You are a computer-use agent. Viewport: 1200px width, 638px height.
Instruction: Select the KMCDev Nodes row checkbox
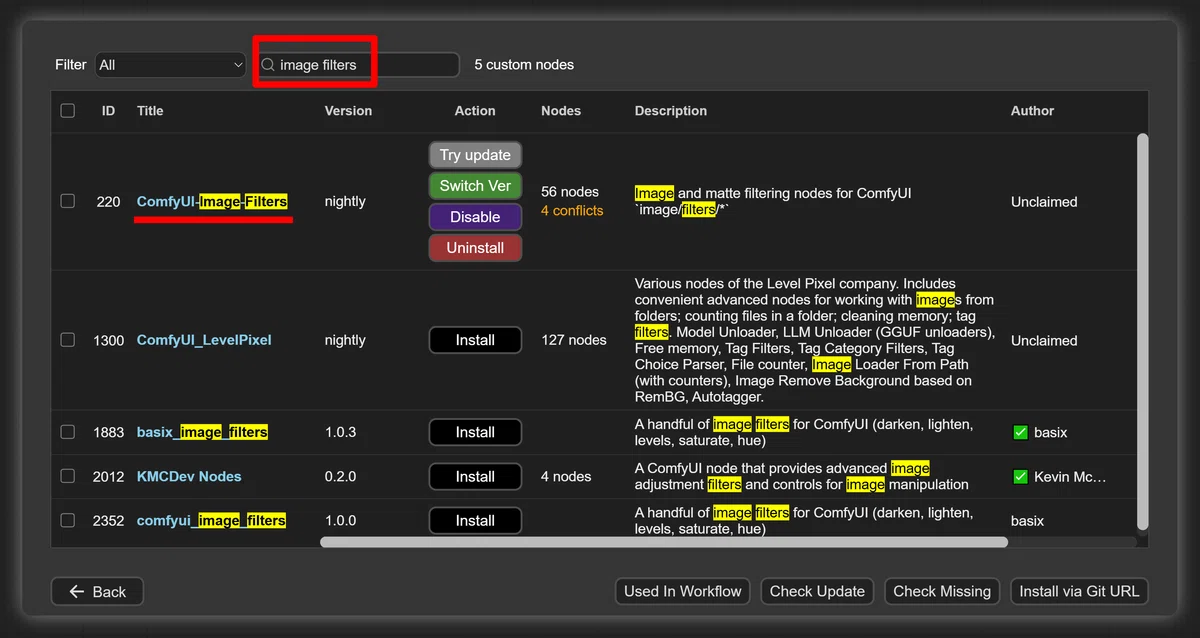[68, 476]
